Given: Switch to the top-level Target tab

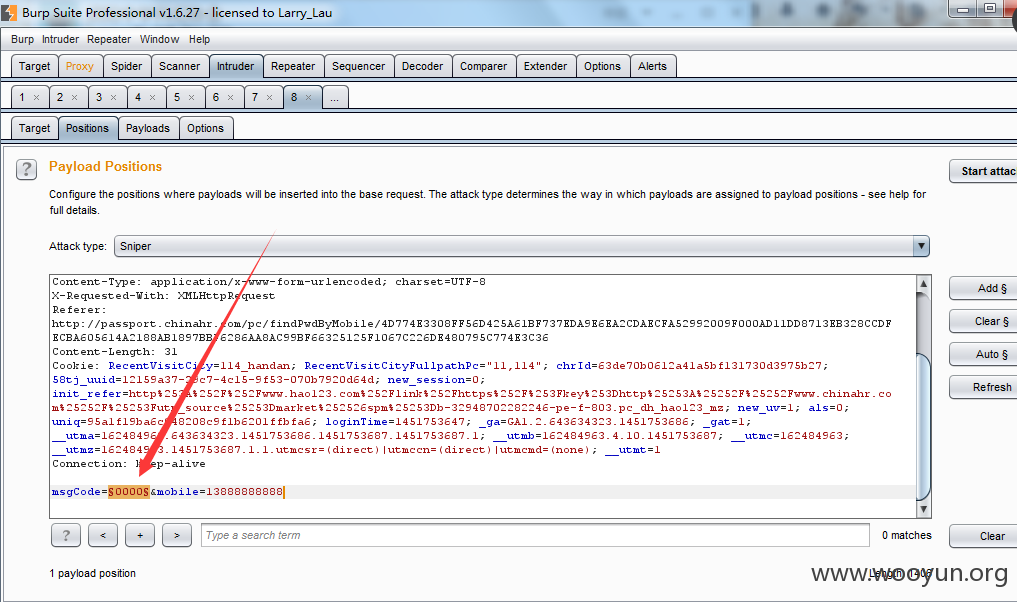Looking at the screenshot, I should [34, 66].
